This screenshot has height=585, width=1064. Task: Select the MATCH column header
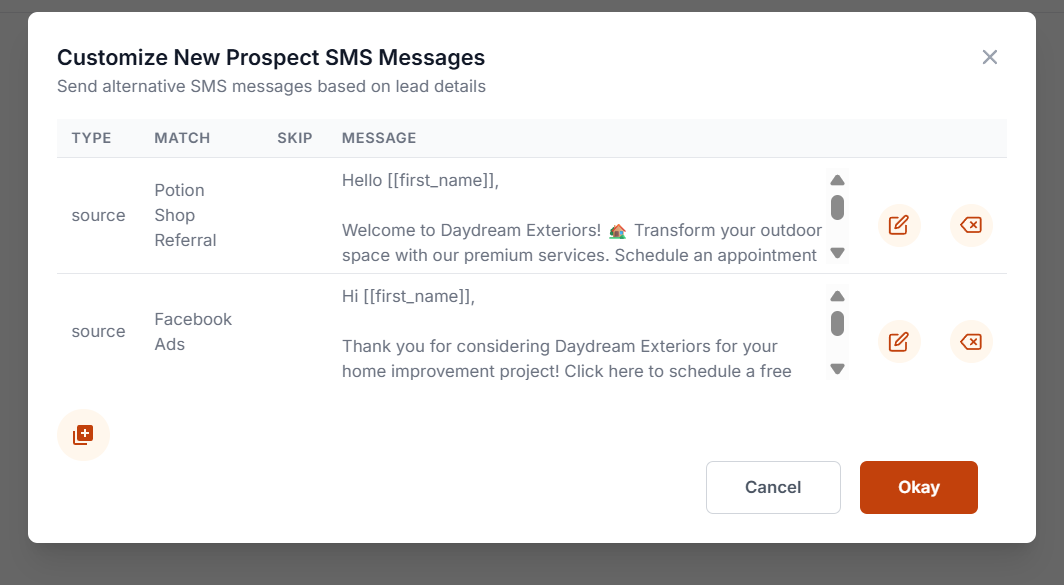coord(182,138)
